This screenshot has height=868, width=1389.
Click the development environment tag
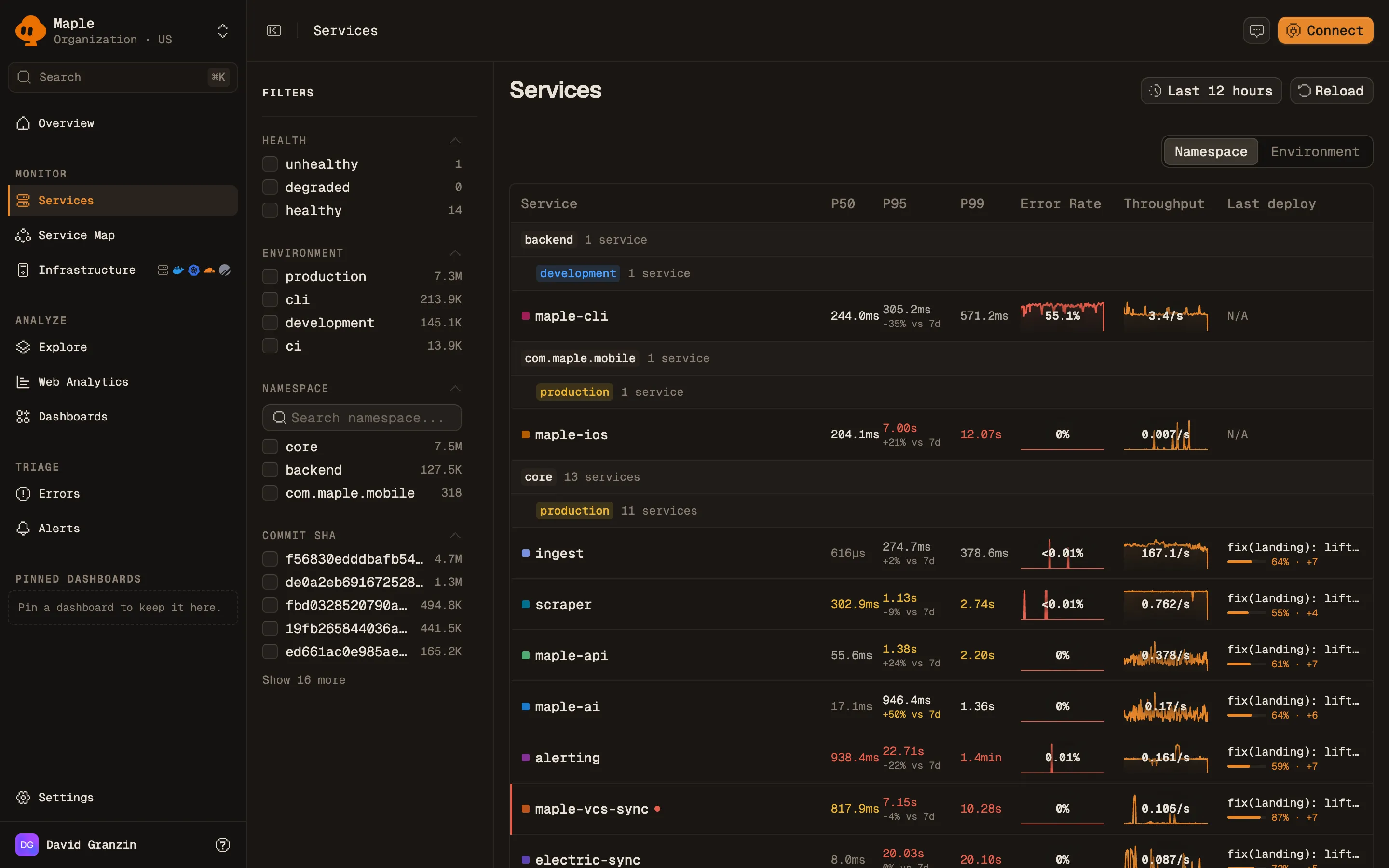point(577,273)
